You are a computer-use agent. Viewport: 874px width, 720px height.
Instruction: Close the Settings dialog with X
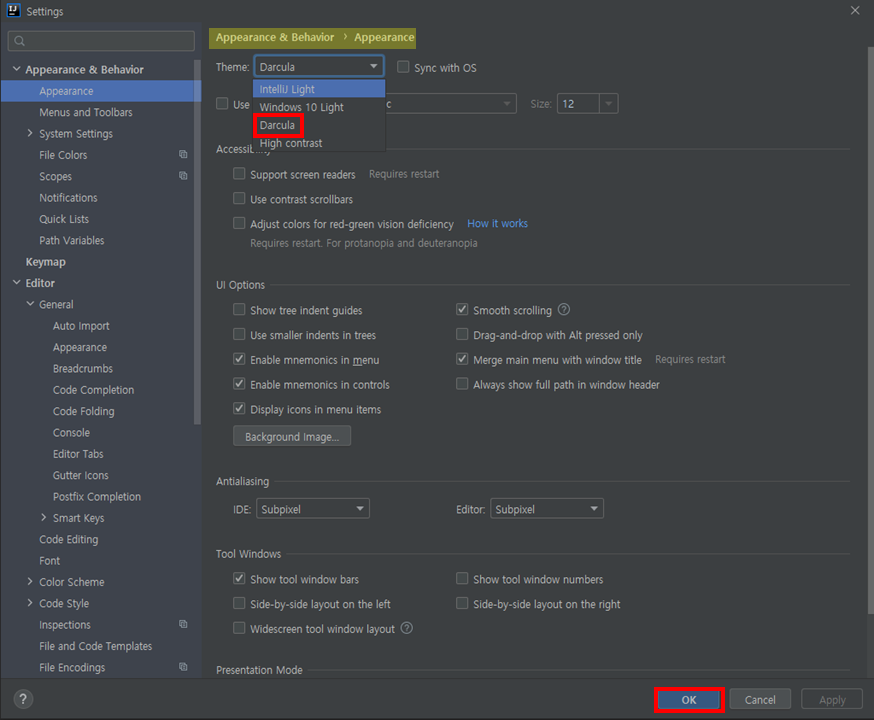coord(854,11)
